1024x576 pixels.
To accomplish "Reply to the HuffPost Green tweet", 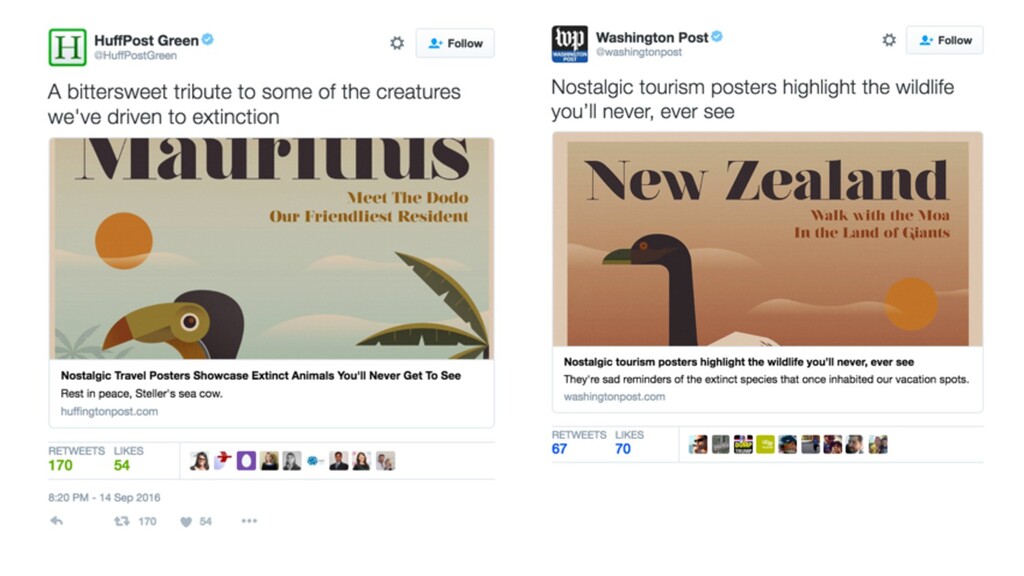I will pos(57,521).
